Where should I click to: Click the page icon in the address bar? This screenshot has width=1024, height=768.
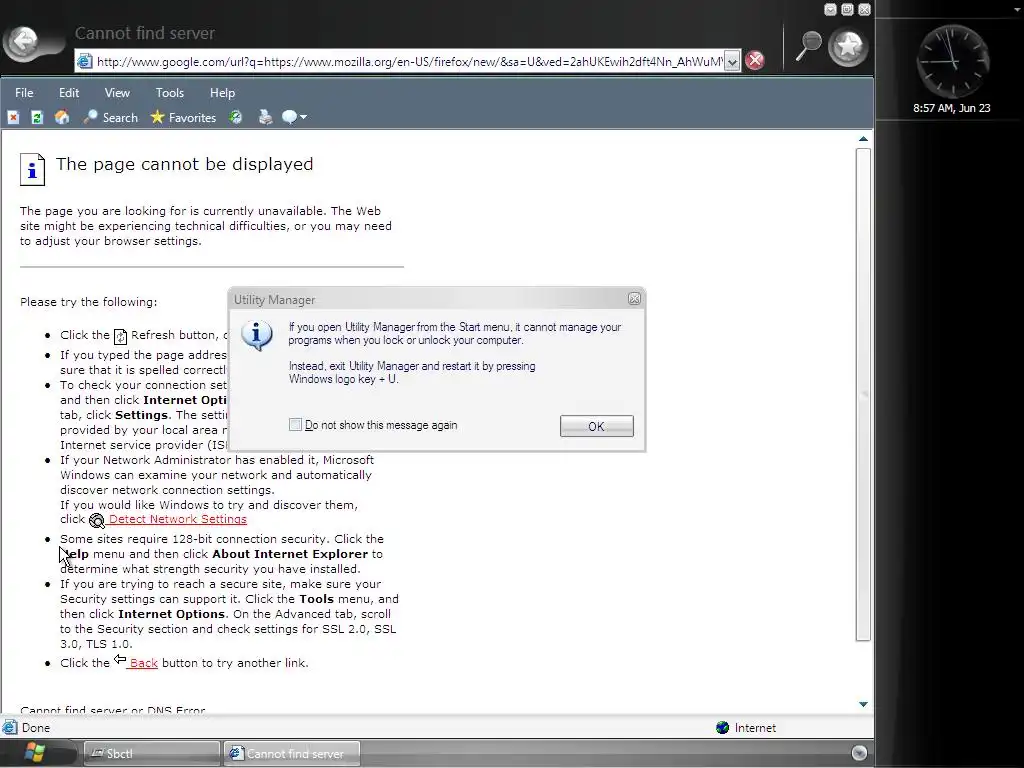[84, 61]
